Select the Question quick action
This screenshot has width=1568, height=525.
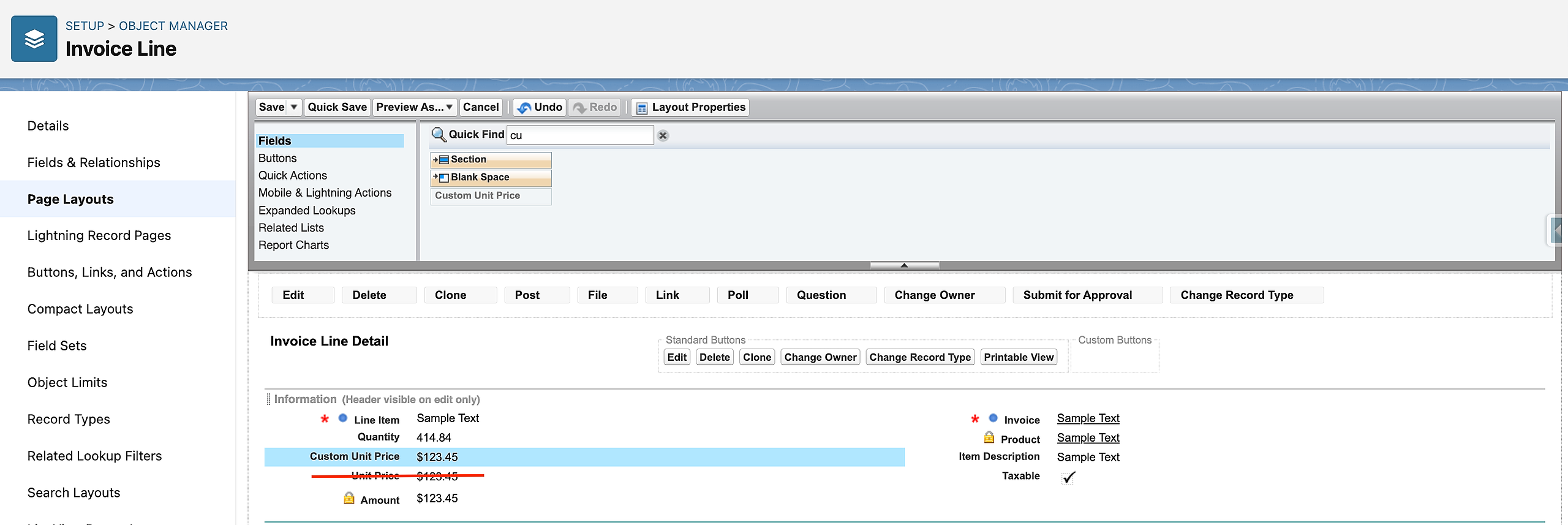pyautogui.click(x=831, y=295)
